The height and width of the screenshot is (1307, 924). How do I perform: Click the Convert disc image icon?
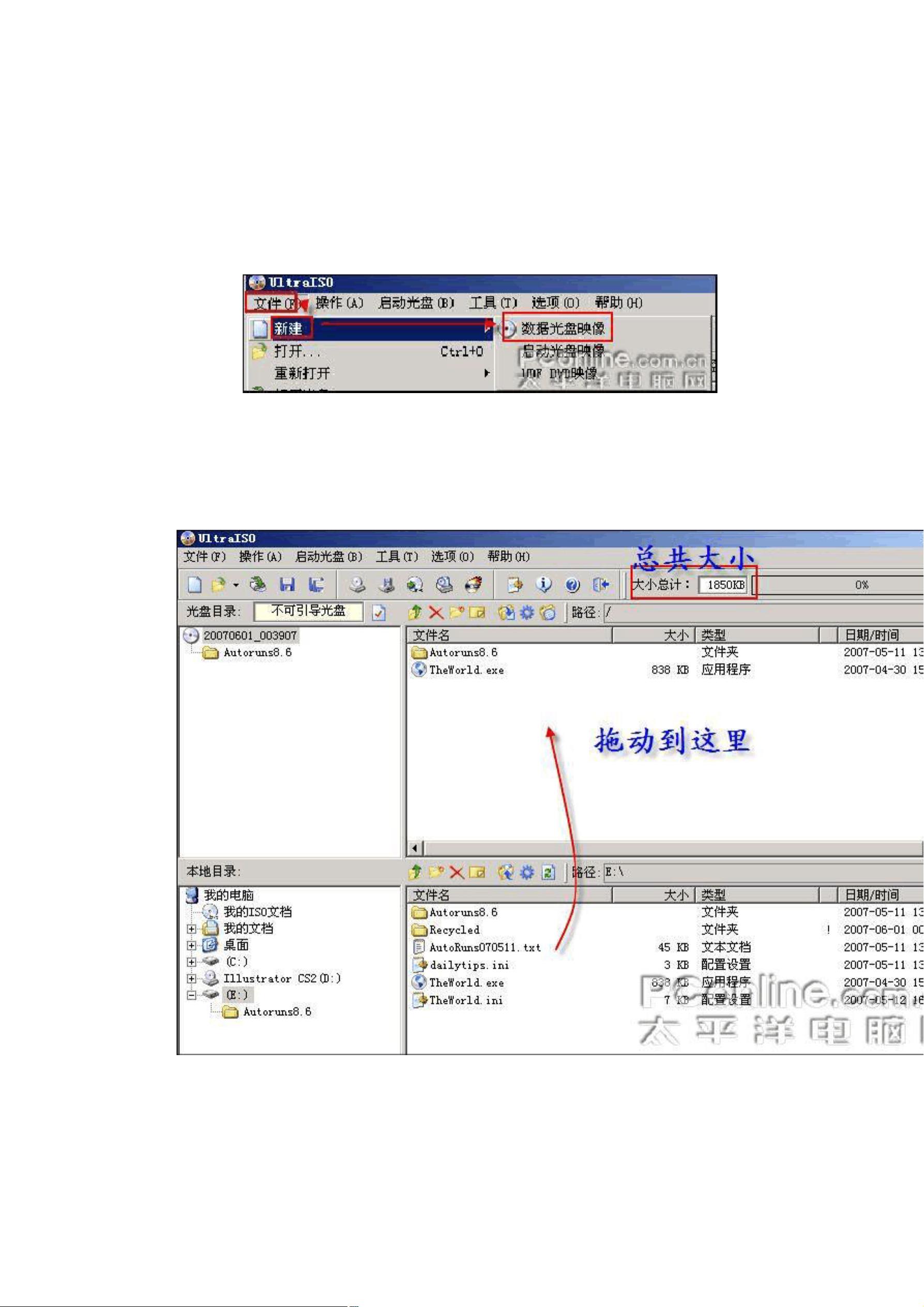point(415,584)
